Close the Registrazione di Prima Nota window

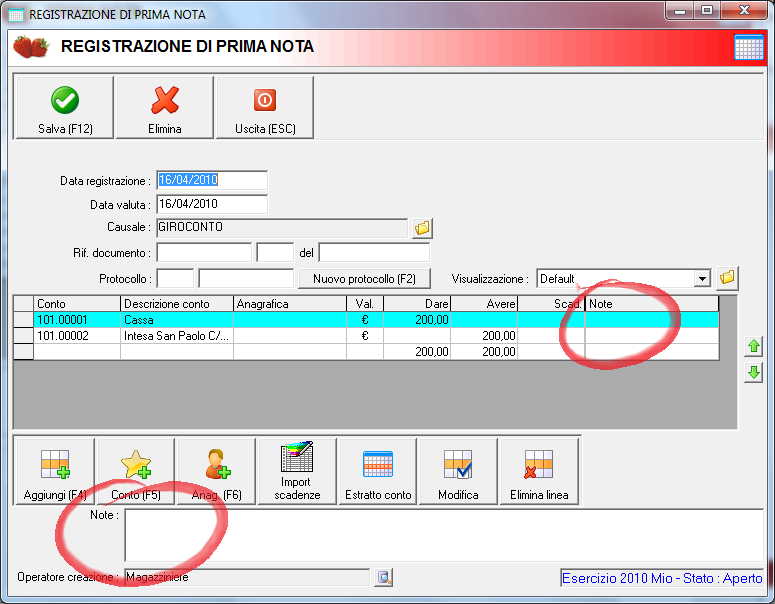click(744, 11)
